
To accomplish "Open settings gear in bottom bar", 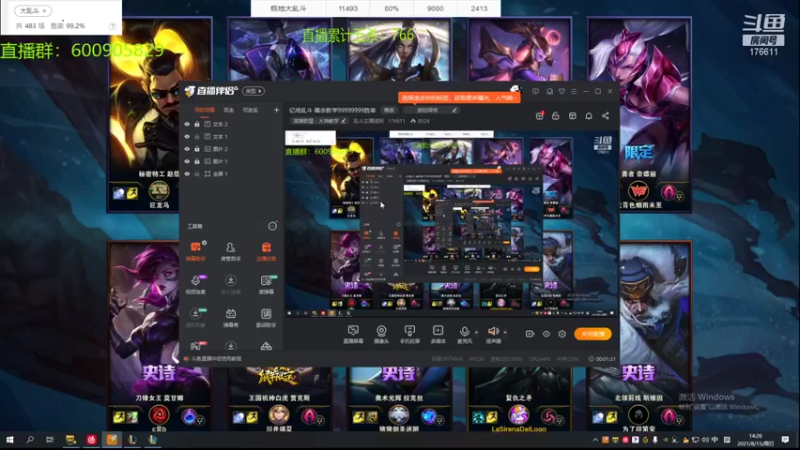I will [562, 334].
